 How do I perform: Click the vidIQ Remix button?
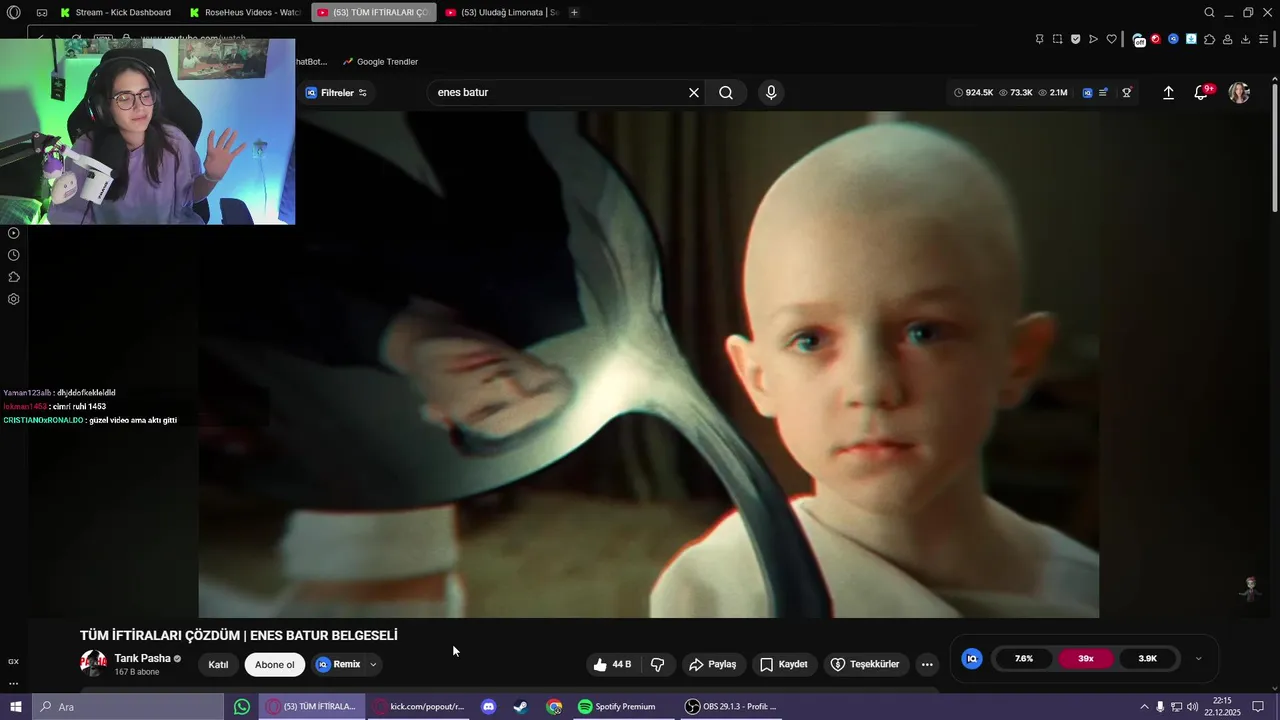coord(337,664)
